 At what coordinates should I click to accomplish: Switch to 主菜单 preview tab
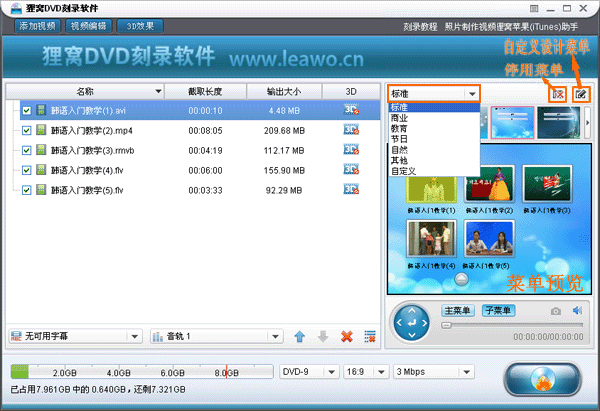click(458, 310)
